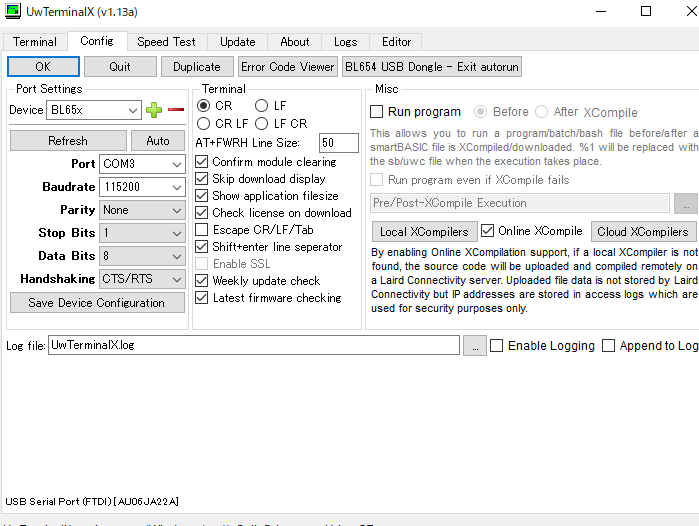Screen dimensions: 699x526
Task: Open the Speed Test tab
Action: pyautogui.click(x=166, y=42)
